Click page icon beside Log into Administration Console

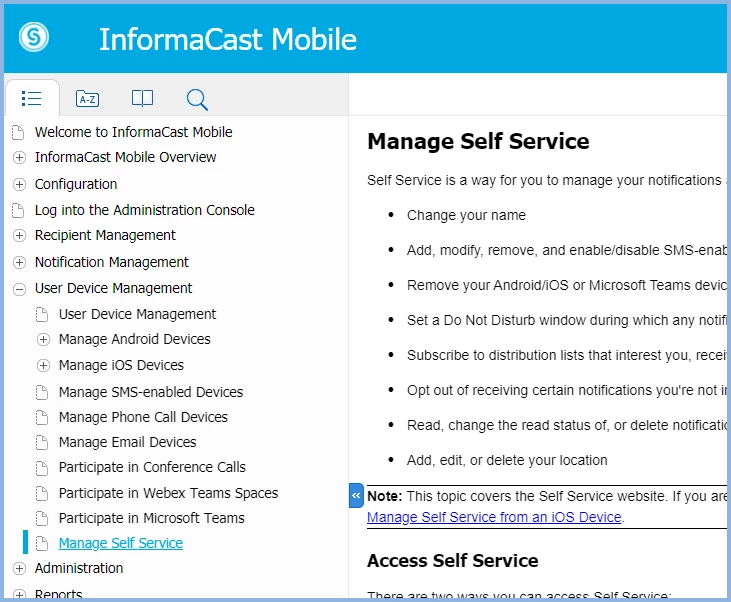[x=18, y=210]
